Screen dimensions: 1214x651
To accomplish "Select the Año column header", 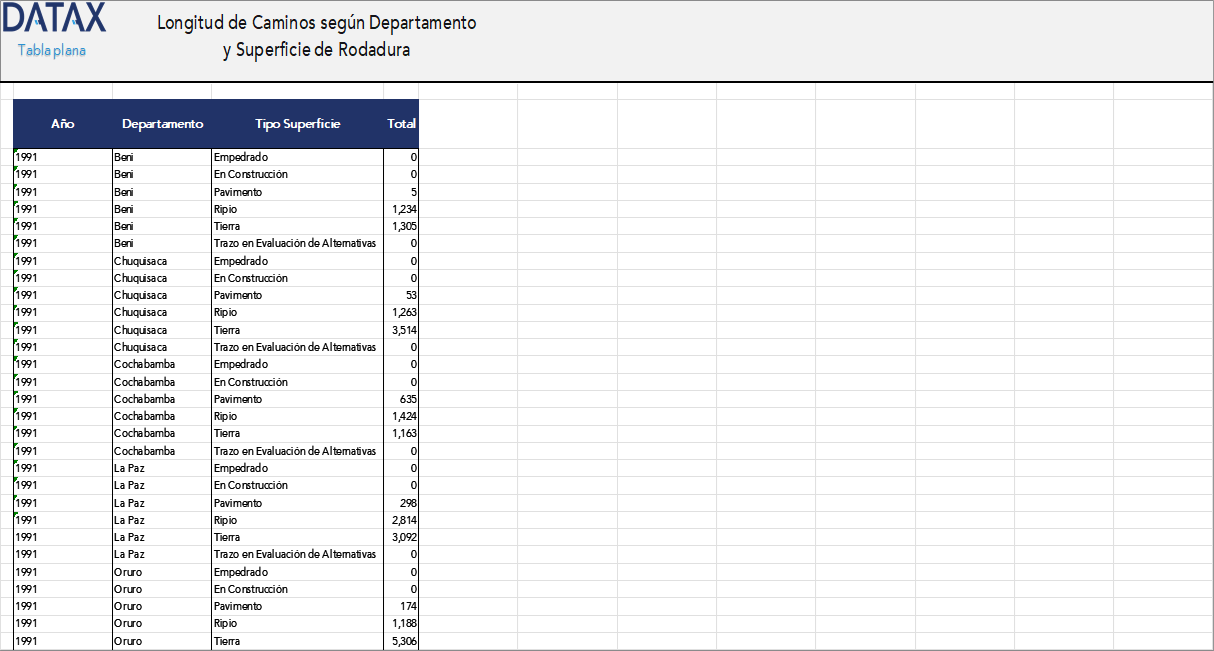I will 62,124.
